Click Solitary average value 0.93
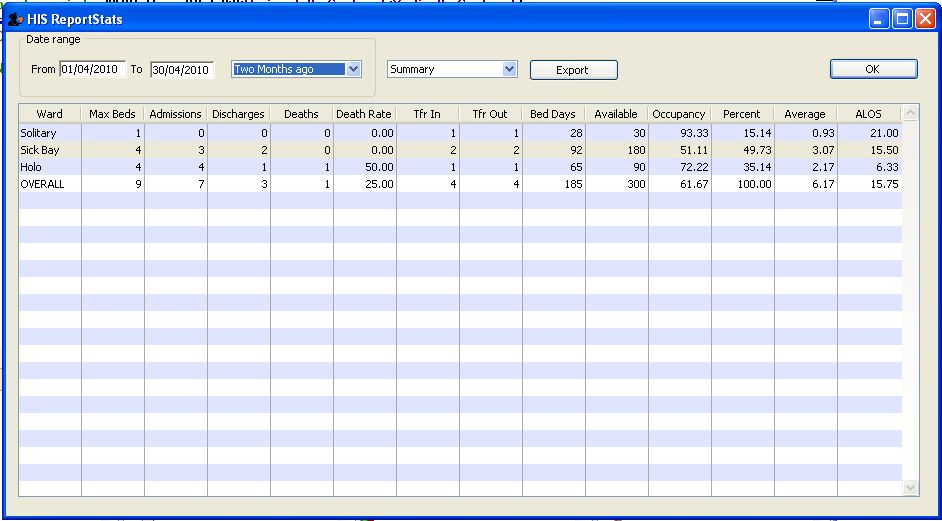This screenshot has height=521, width=942. 822,133
